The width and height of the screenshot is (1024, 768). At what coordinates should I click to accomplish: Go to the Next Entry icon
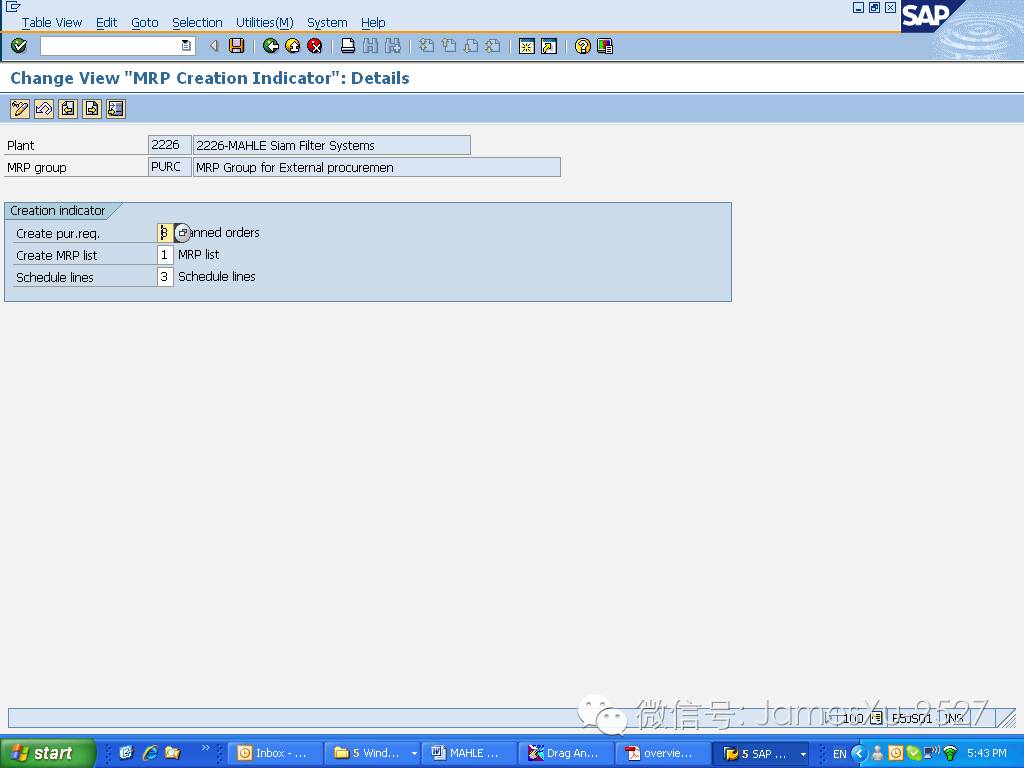tap(92, 108)
